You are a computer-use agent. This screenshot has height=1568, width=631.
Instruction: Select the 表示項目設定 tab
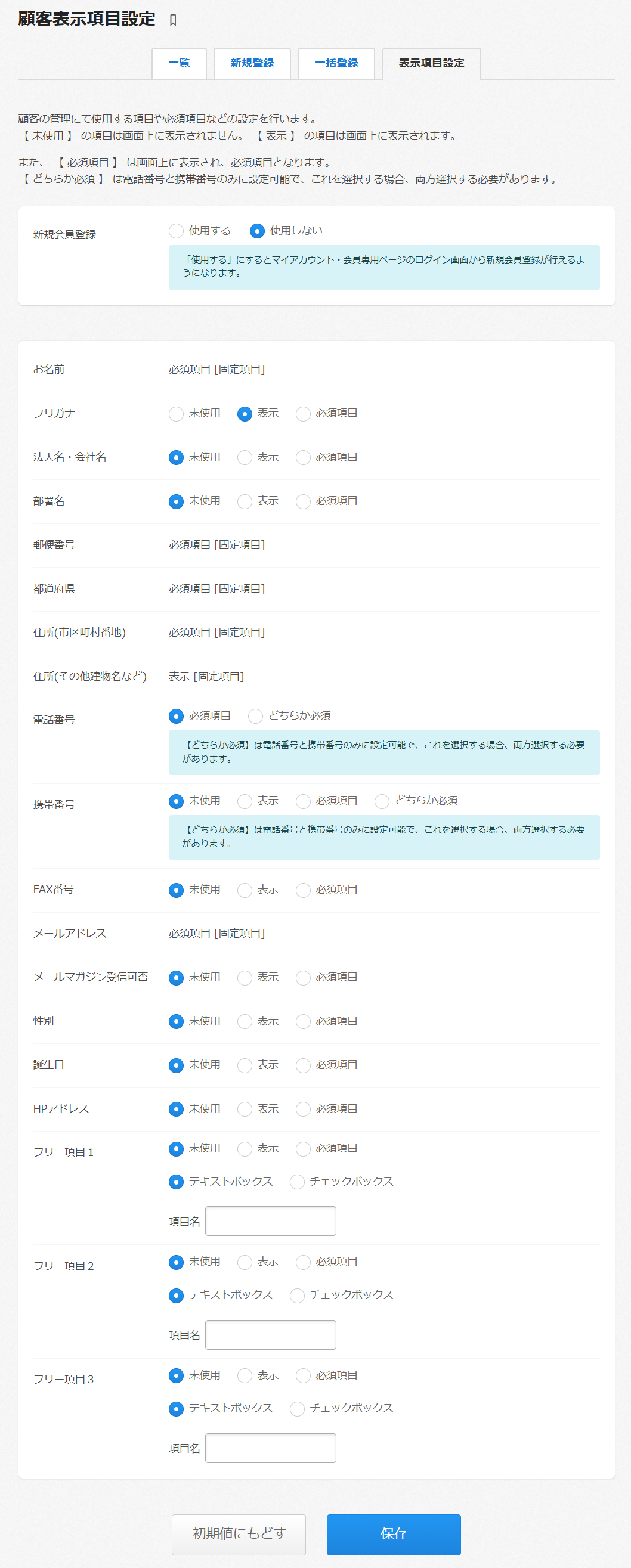click(x=431, y=63)
